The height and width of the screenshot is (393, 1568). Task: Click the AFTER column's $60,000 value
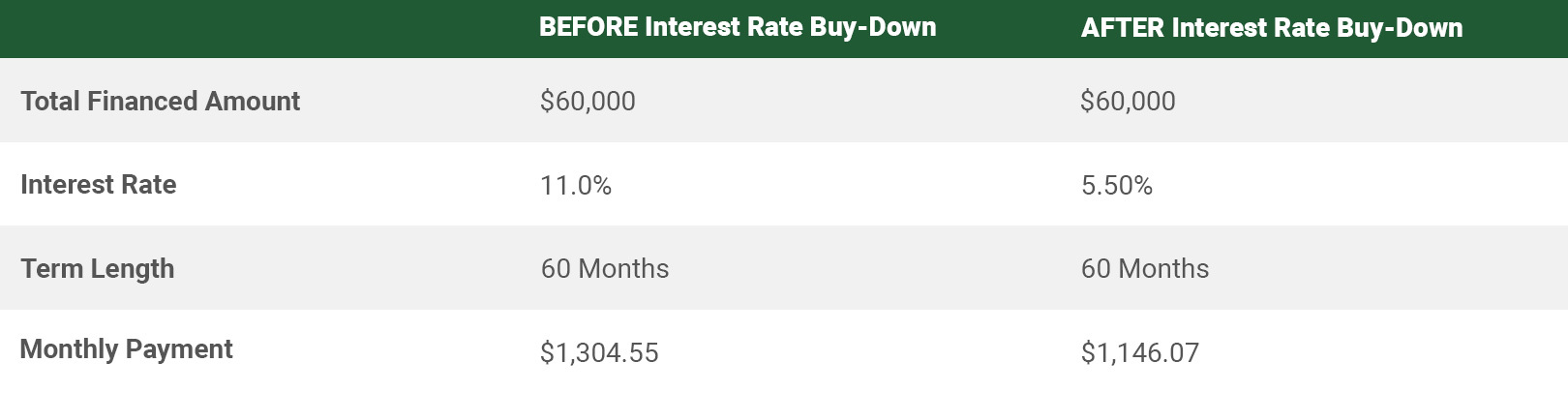(1128, 101)
